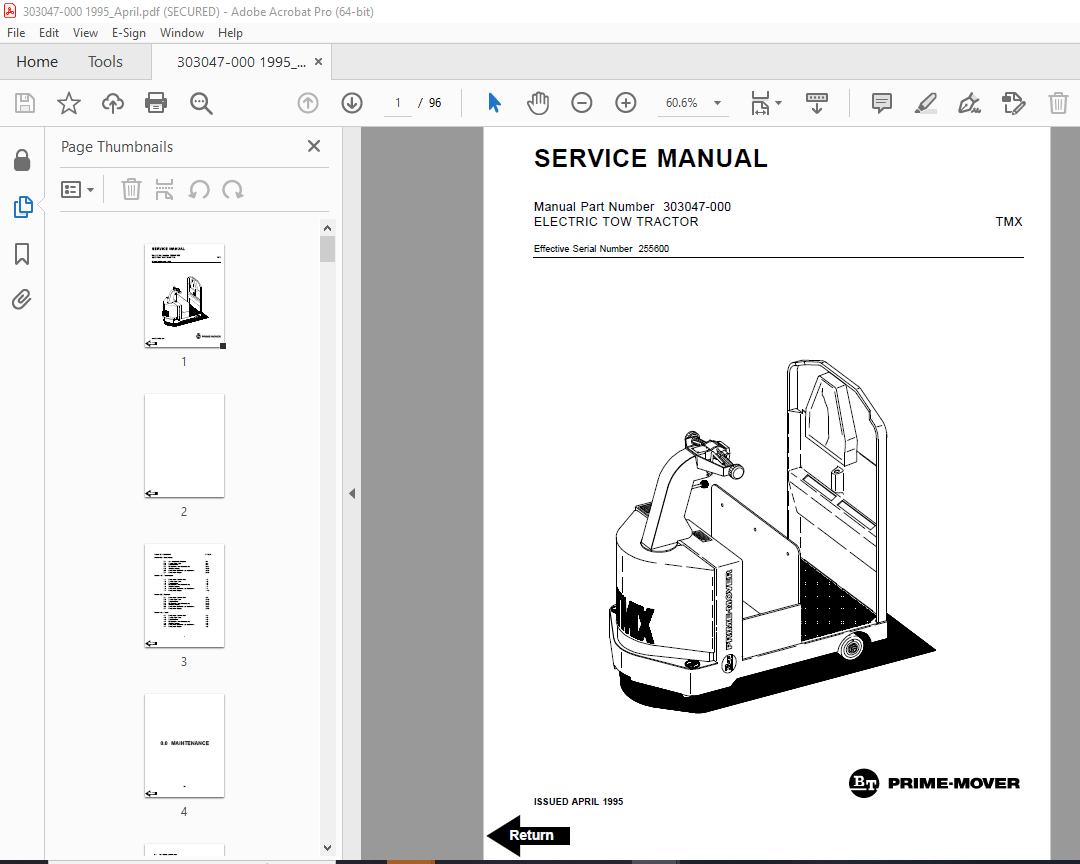Select the Highlight text tool
Viewport: 1080px width, 864px height.
(926, 103)
